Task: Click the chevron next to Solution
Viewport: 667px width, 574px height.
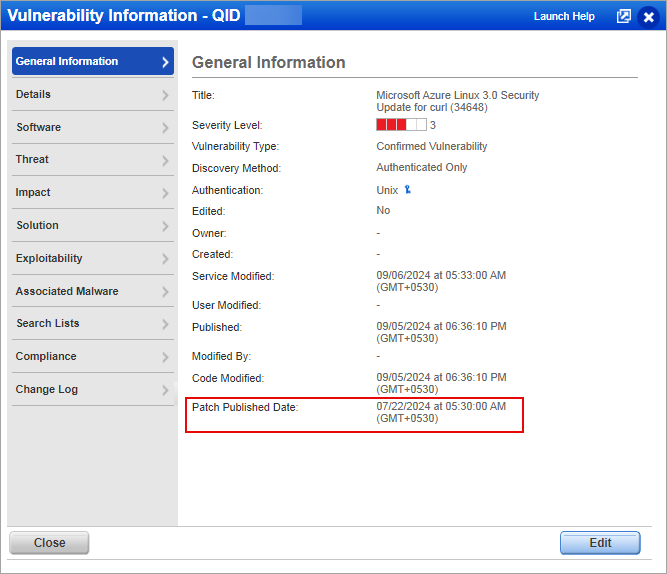Action: [165, 226]
